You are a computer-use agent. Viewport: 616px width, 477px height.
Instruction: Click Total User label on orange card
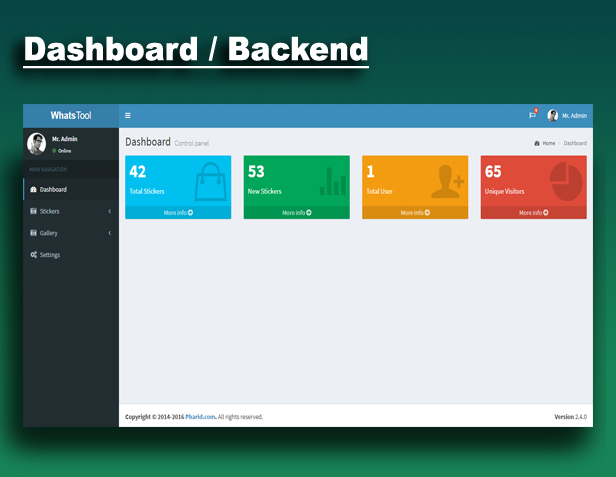point(380,191)
